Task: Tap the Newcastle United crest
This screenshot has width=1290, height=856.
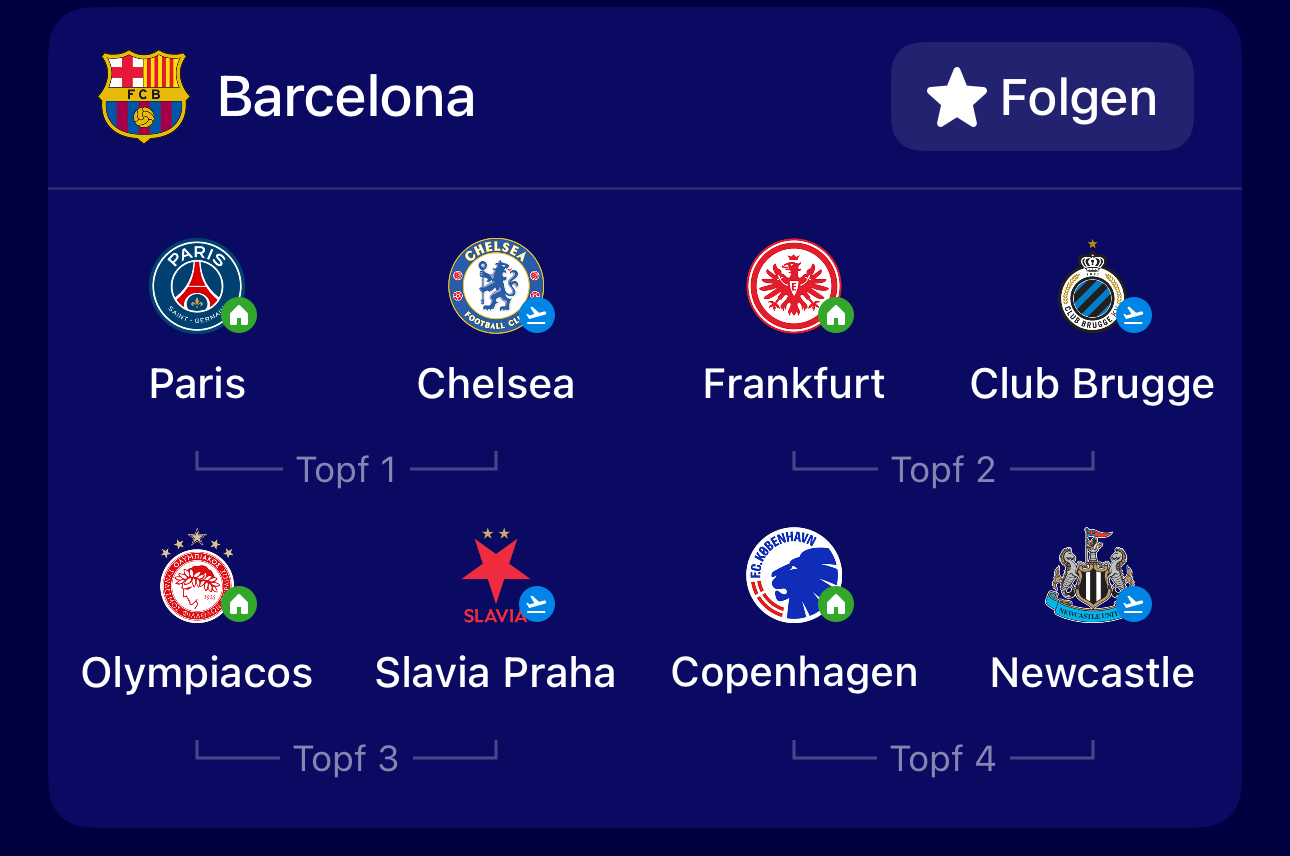Action: point(1092,576)
